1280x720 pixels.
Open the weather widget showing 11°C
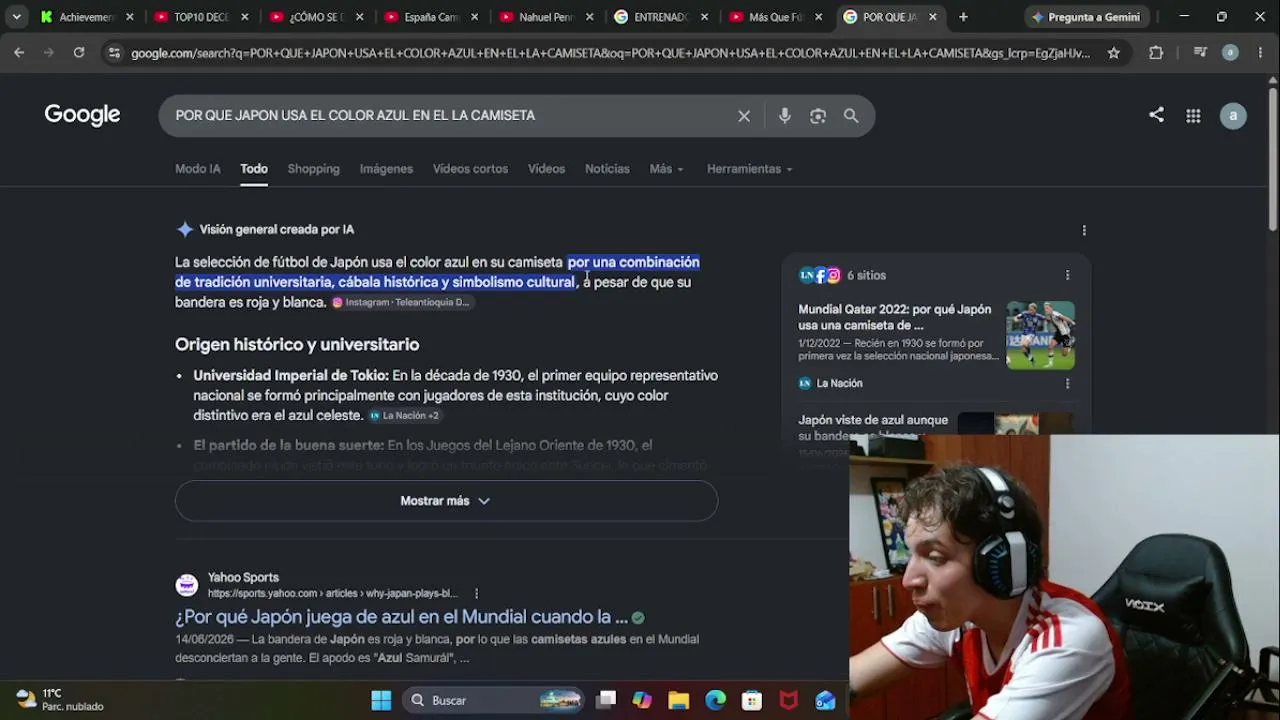(x=60, y=700)
